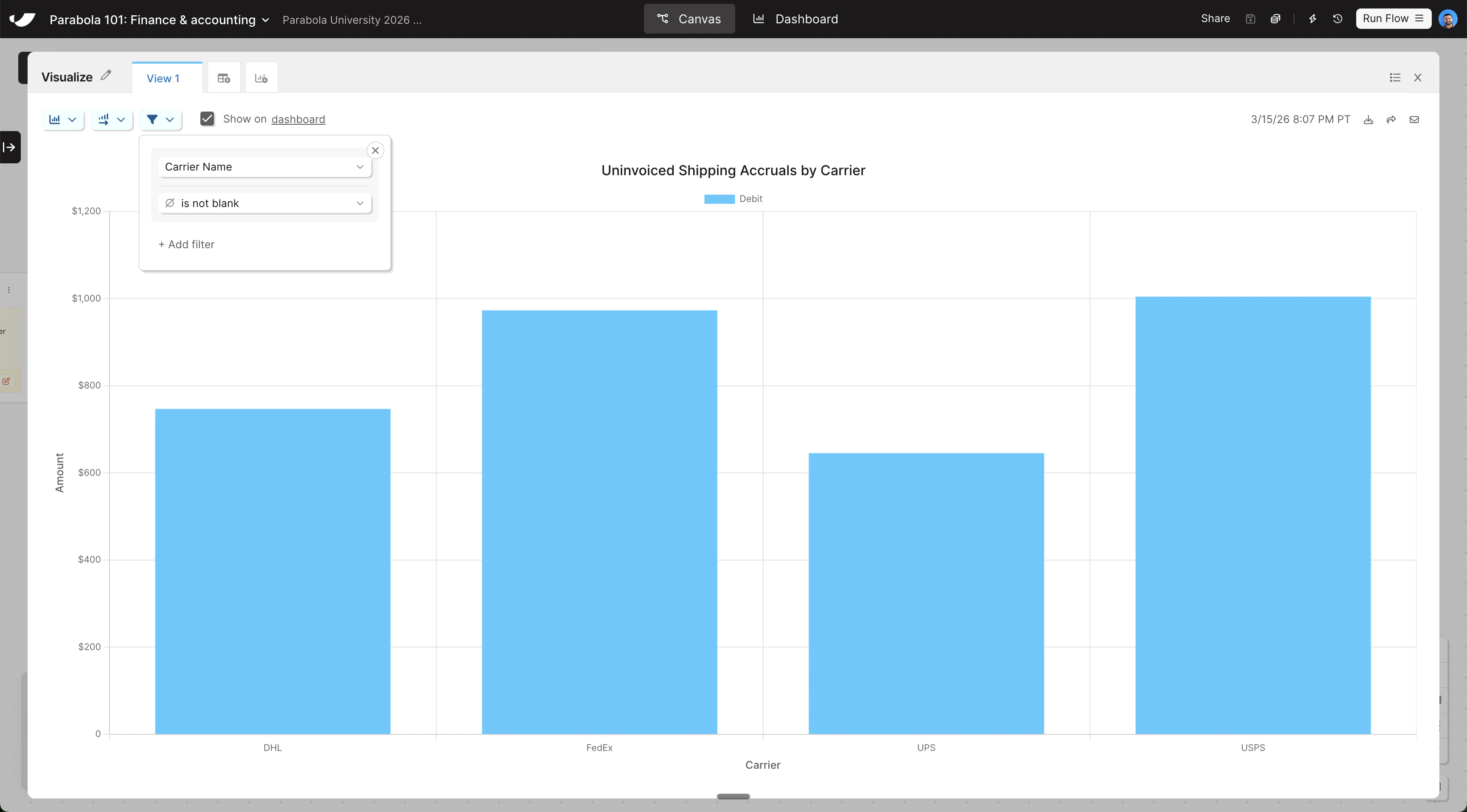Open the list panel icon in Visualize header
The height and width of the screenshot is (812, 1467).
click(1395, 77)
